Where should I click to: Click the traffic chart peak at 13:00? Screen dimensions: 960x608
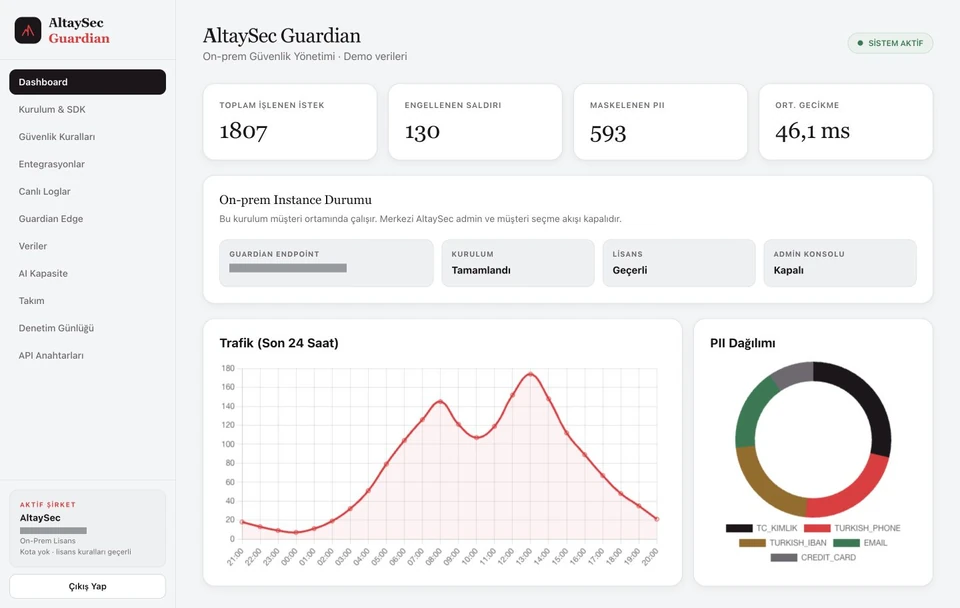530,373
